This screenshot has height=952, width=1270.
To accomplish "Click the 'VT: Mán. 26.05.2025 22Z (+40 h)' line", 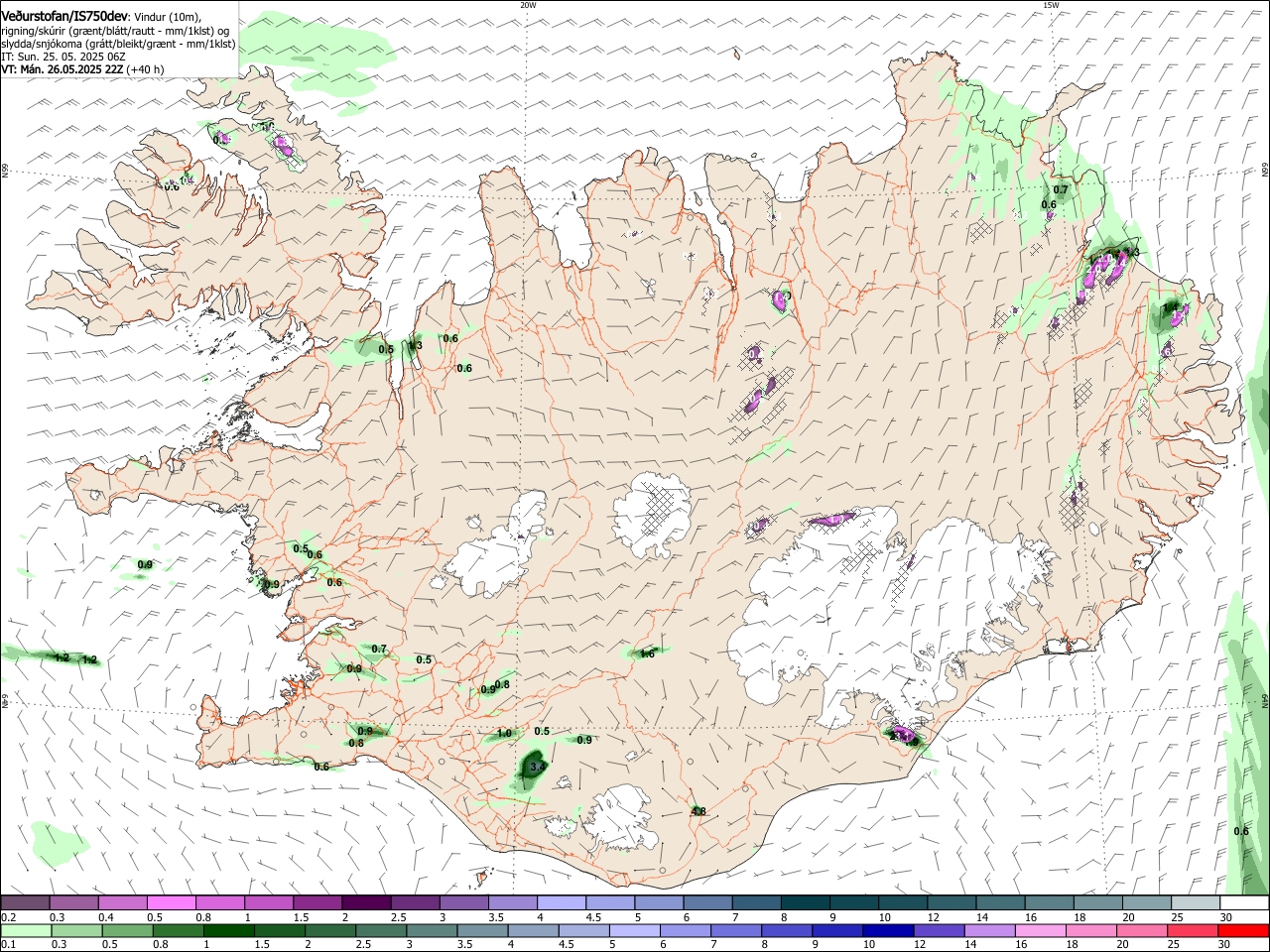I will 83,69.
